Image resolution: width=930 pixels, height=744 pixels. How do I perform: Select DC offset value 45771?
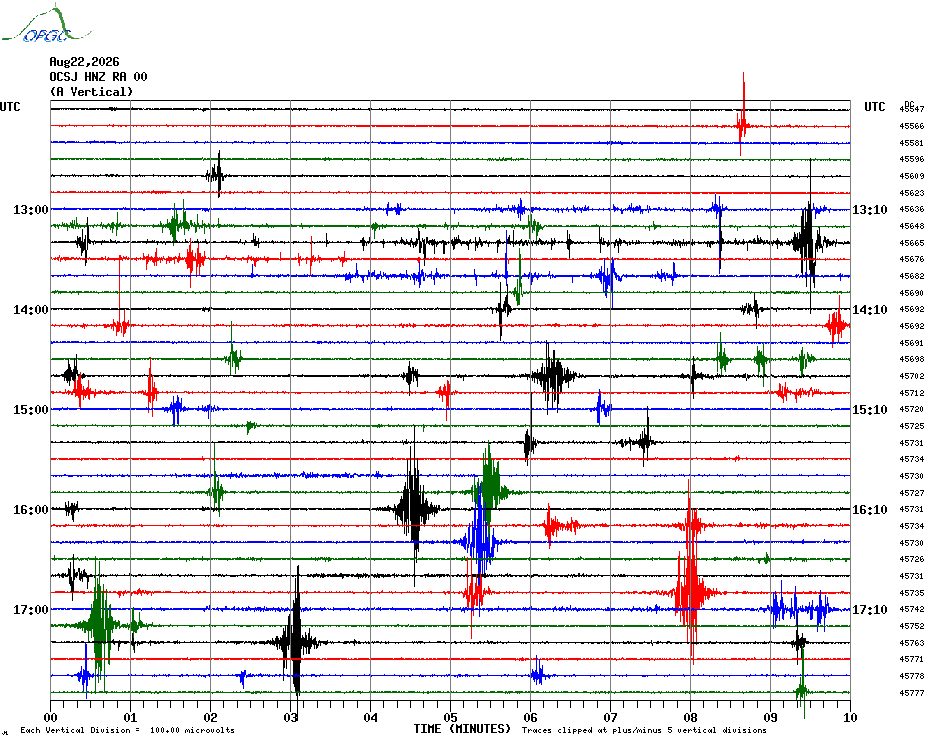click(912, 659)
